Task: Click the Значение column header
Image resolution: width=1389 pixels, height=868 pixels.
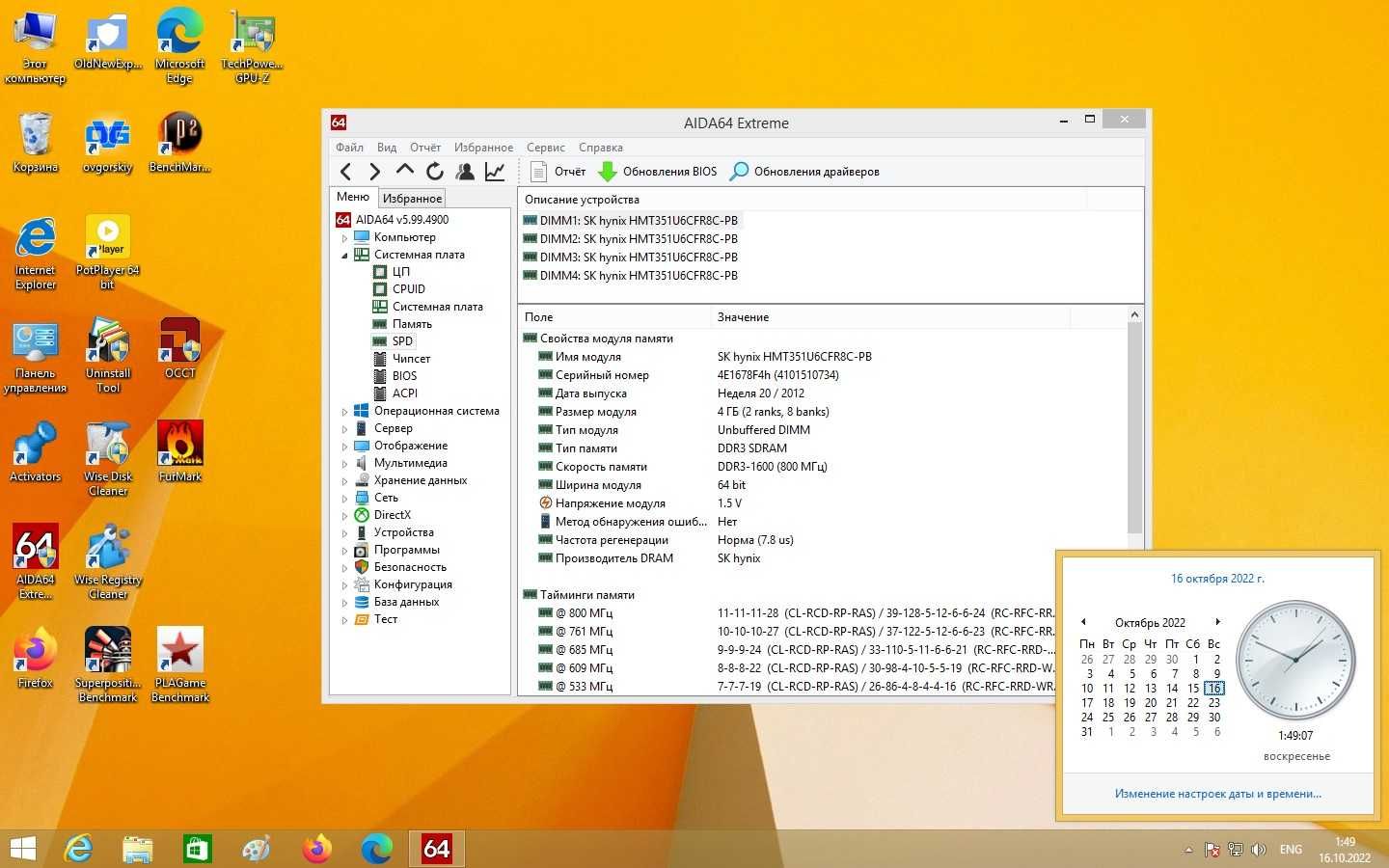Action: [890, 317]
